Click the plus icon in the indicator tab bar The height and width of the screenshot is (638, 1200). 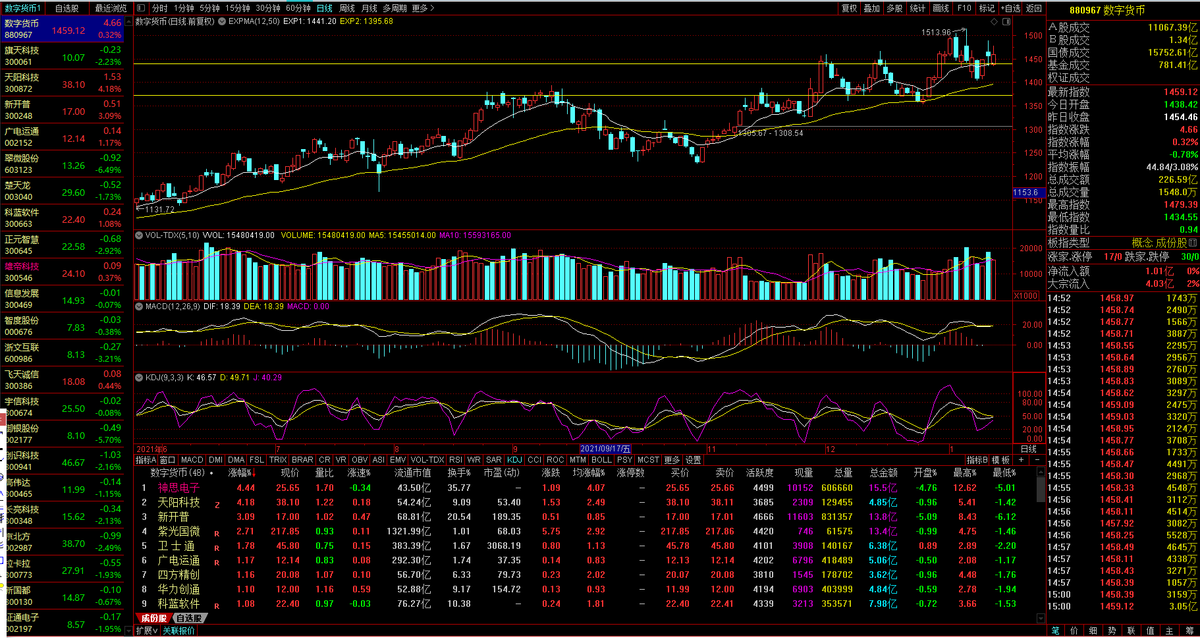1019,460
